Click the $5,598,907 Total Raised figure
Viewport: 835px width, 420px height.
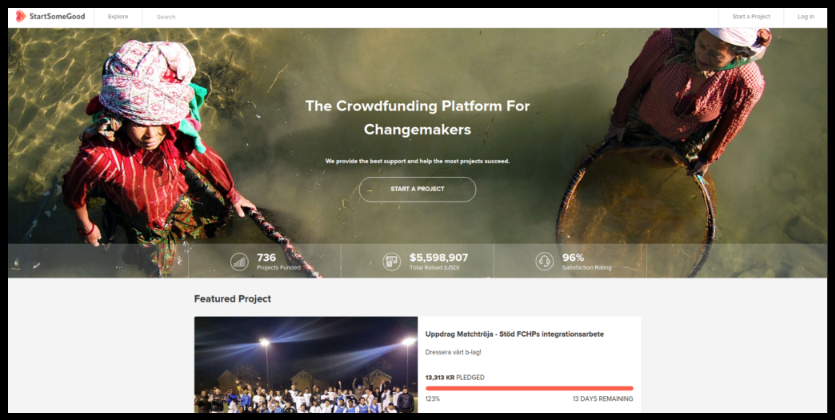[x=438, y=258]
